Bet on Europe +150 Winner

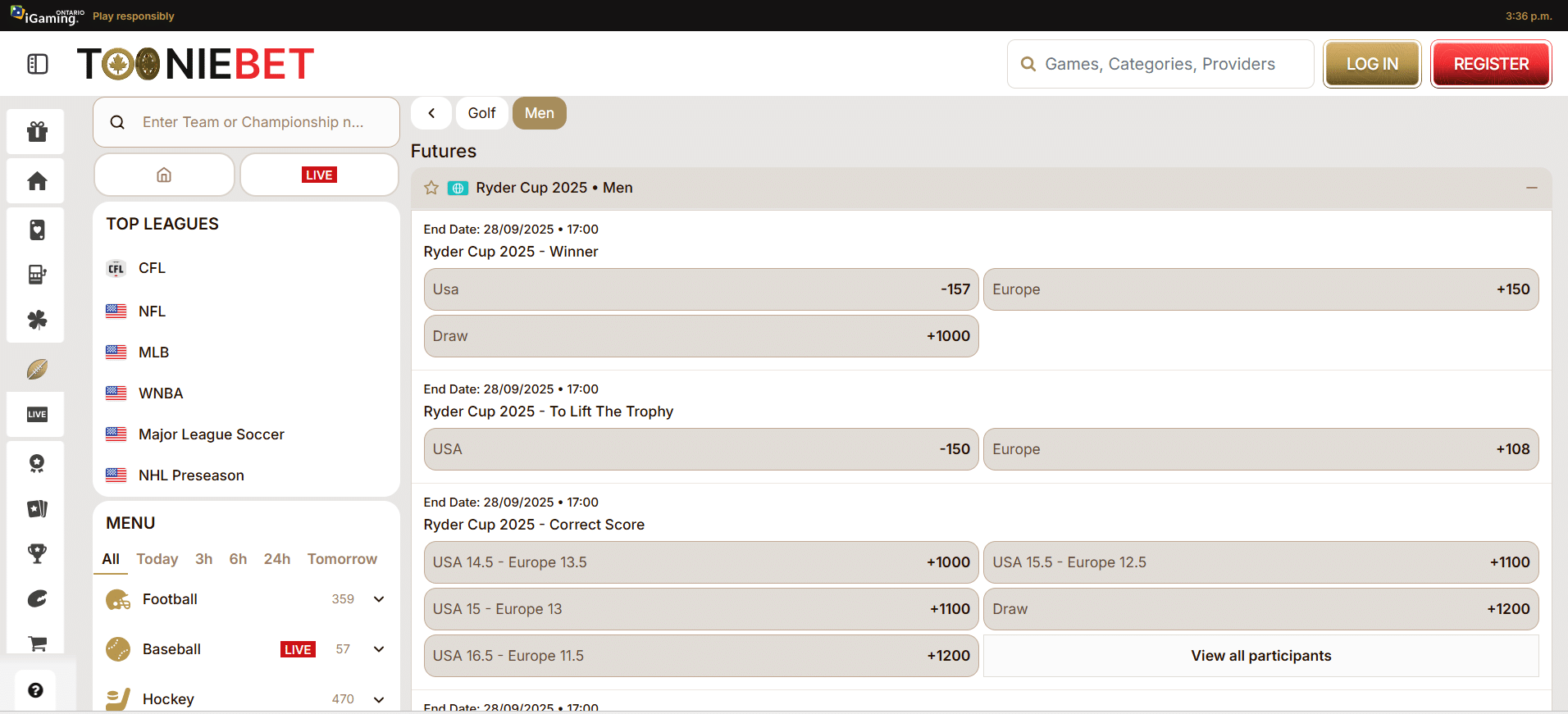1260,289
